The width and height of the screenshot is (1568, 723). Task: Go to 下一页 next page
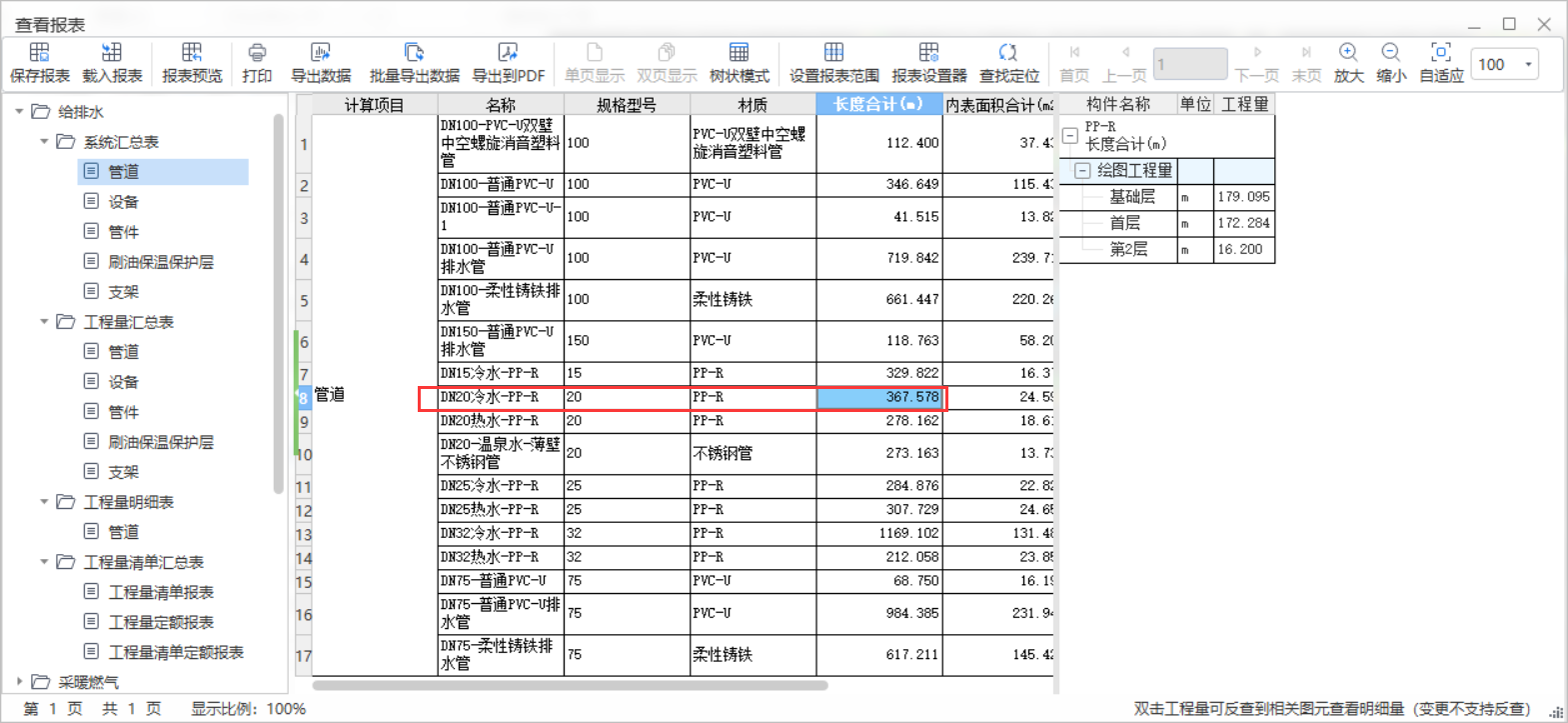click(1256, 62)
